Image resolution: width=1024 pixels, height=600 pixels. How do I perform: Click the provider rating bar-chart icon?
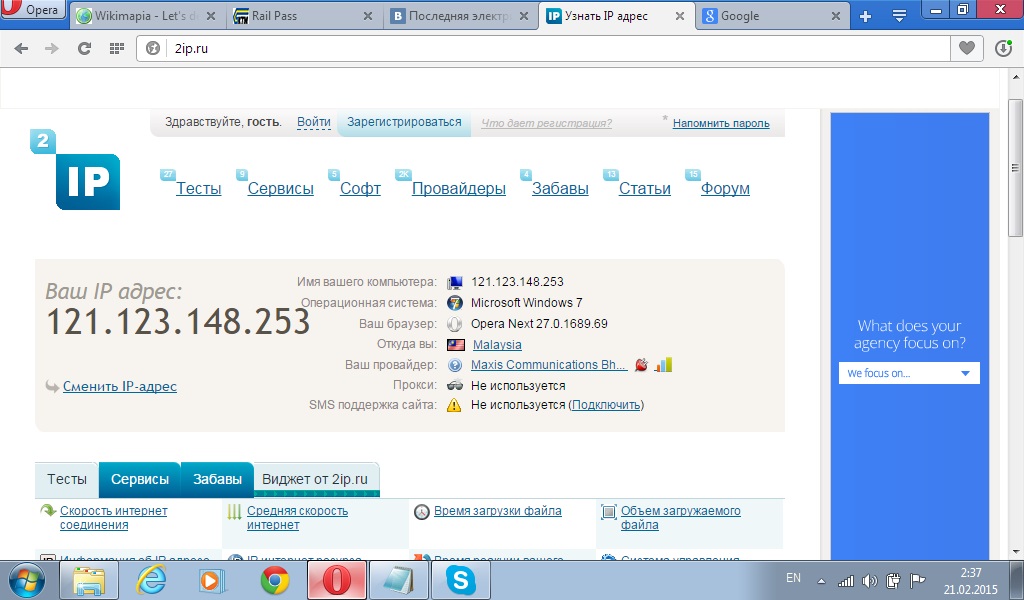pyautogui.click(x=663, y=365)
